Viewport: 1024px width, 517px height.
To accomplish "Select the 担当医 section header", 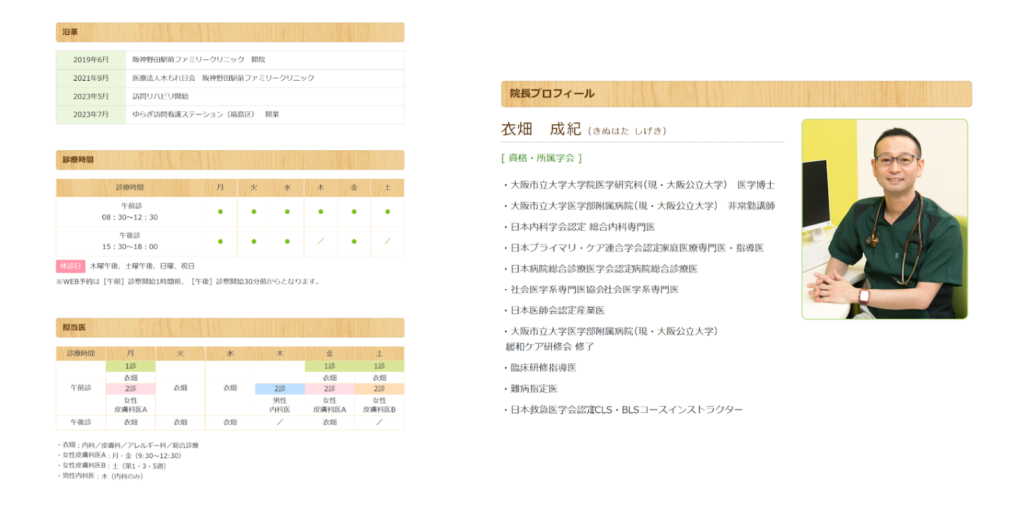I will tap(230, 327).
